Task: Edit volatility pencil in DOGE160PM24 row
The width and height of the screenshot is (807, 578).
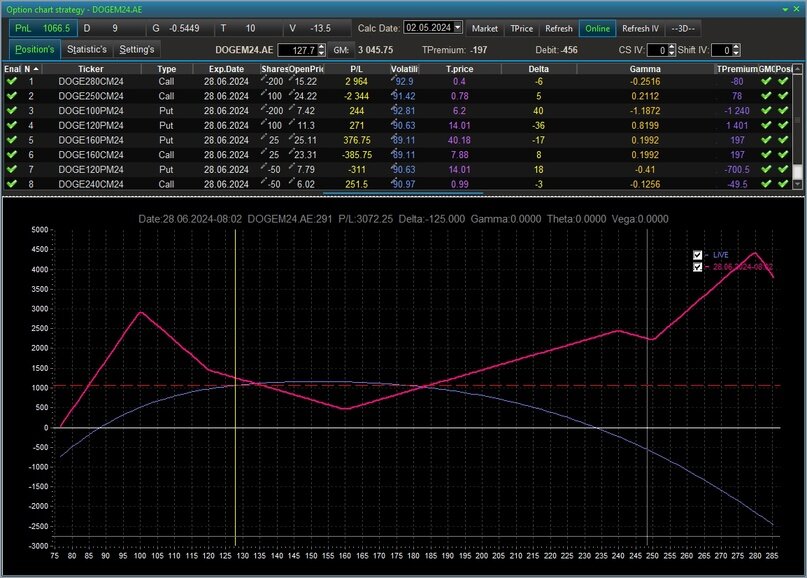Action: pos(394,137)
